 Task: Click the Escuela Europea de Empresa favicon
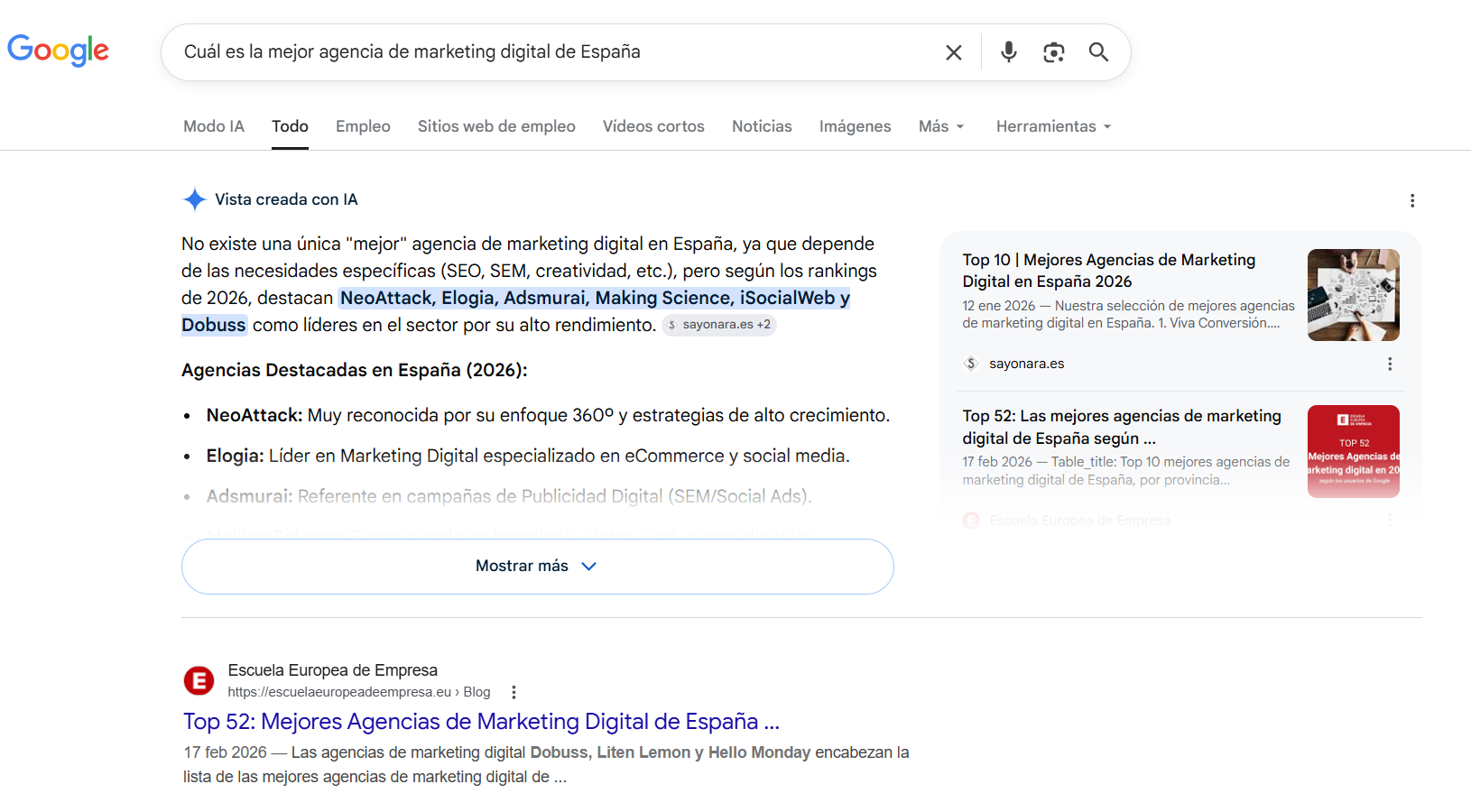click(199, 680)
